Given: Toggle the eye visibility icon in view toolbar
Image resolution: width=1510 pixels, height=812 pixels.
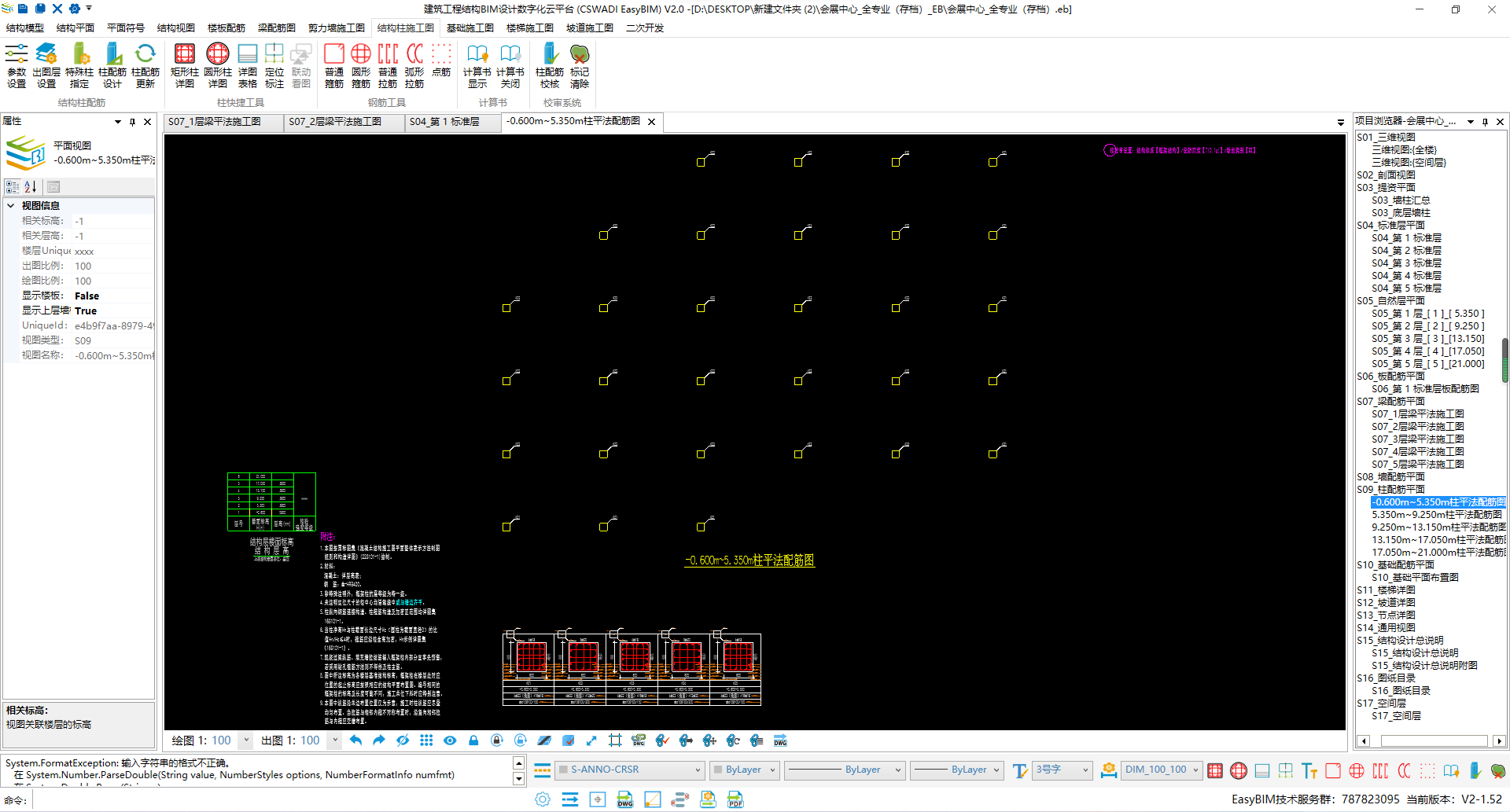Looking at the screenshot, I should [x=450, y=740].
